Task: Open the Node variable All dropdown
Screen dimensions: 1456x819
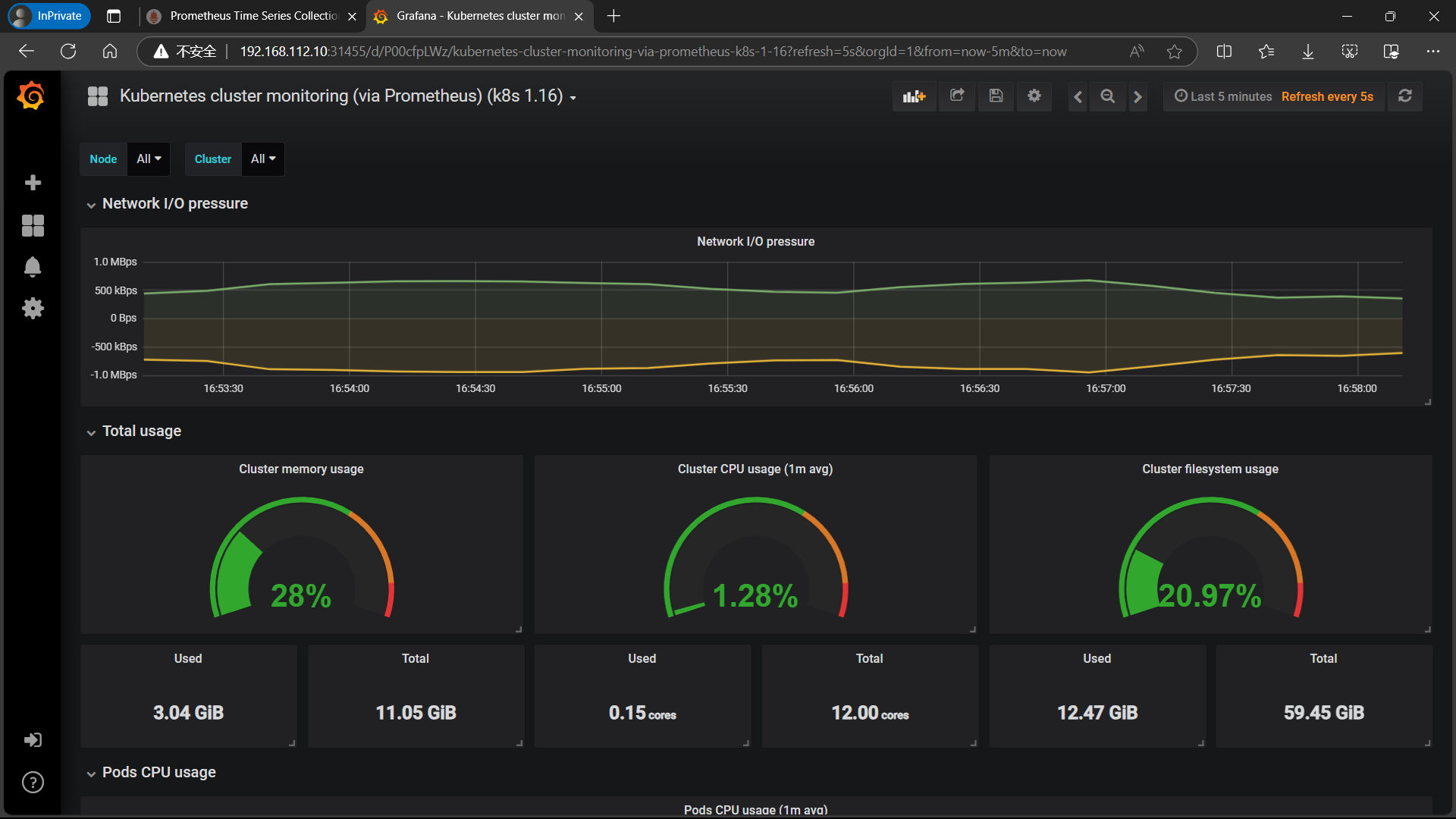Action: tap(149, 159)
